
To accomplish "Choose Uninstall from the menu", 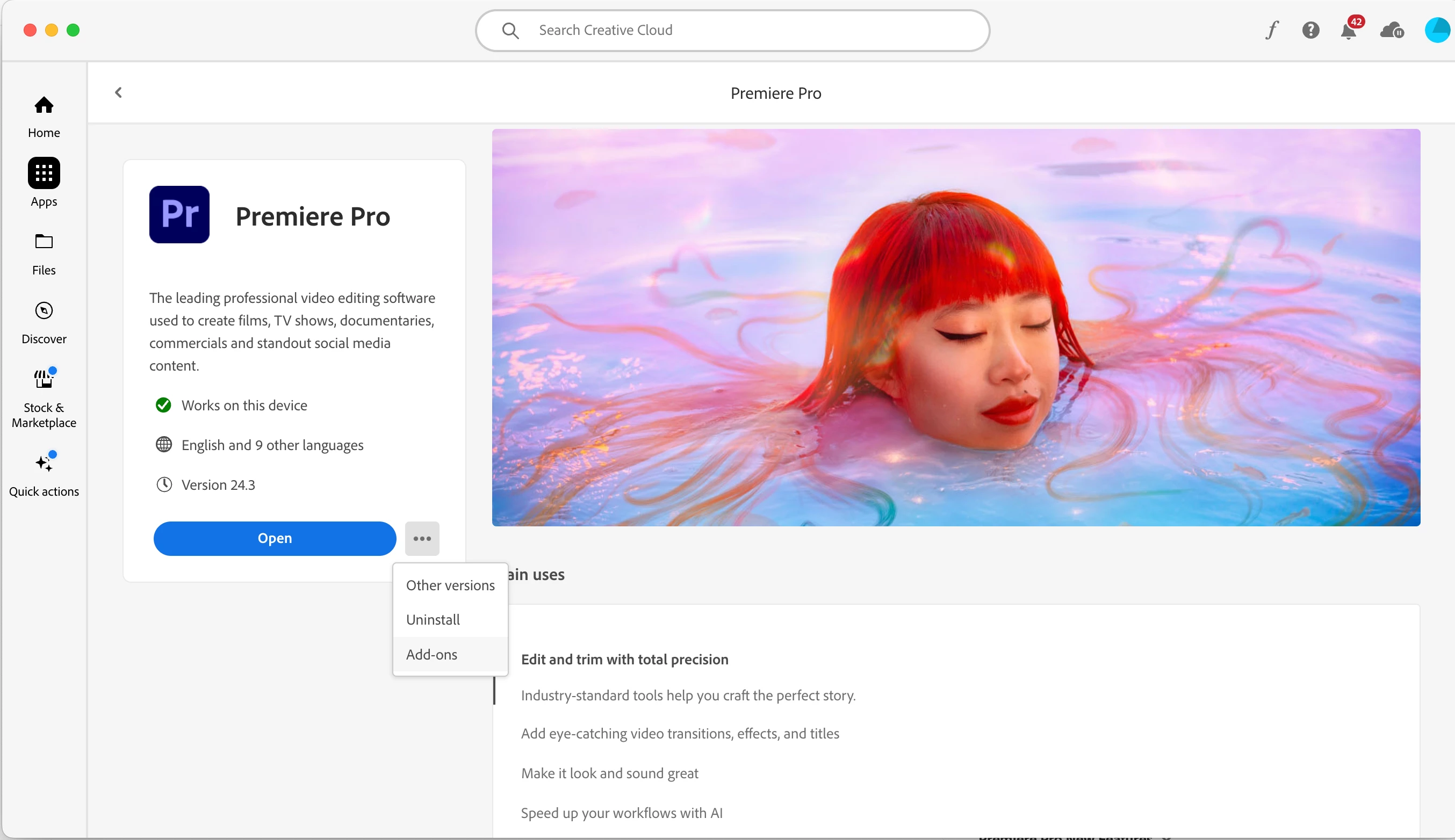I will pos(433,620).
